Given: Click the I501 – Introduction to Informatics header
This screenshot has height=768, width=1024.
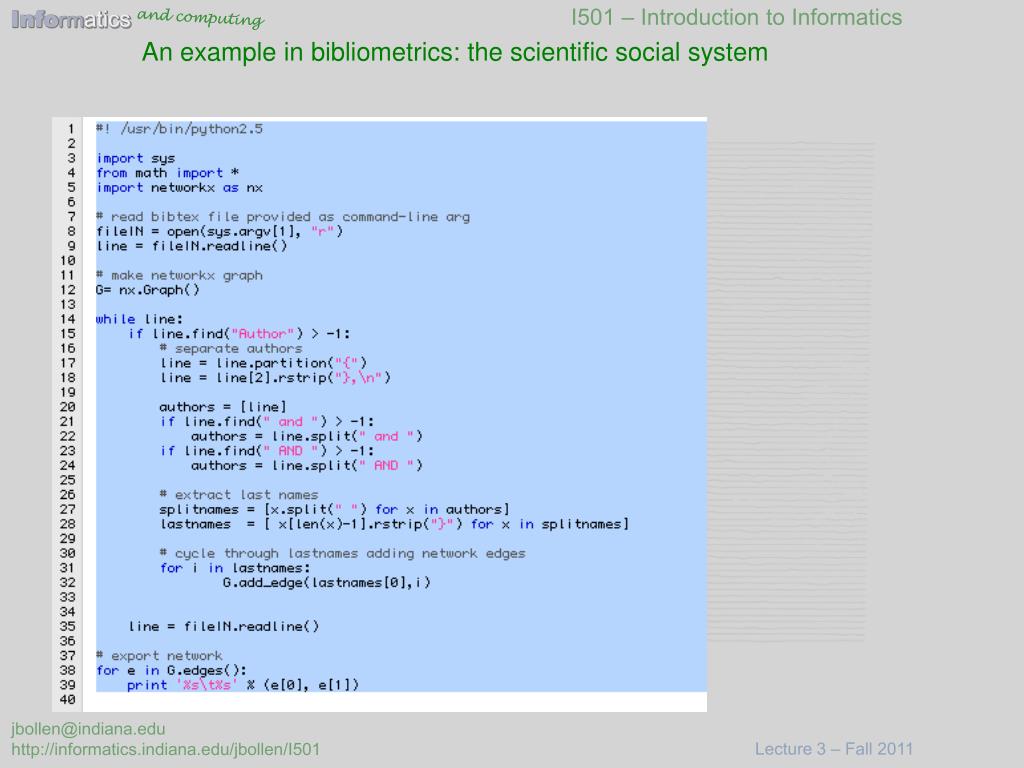Looking at the screenshot, I should pyautogui.click(x=737, y=17).
